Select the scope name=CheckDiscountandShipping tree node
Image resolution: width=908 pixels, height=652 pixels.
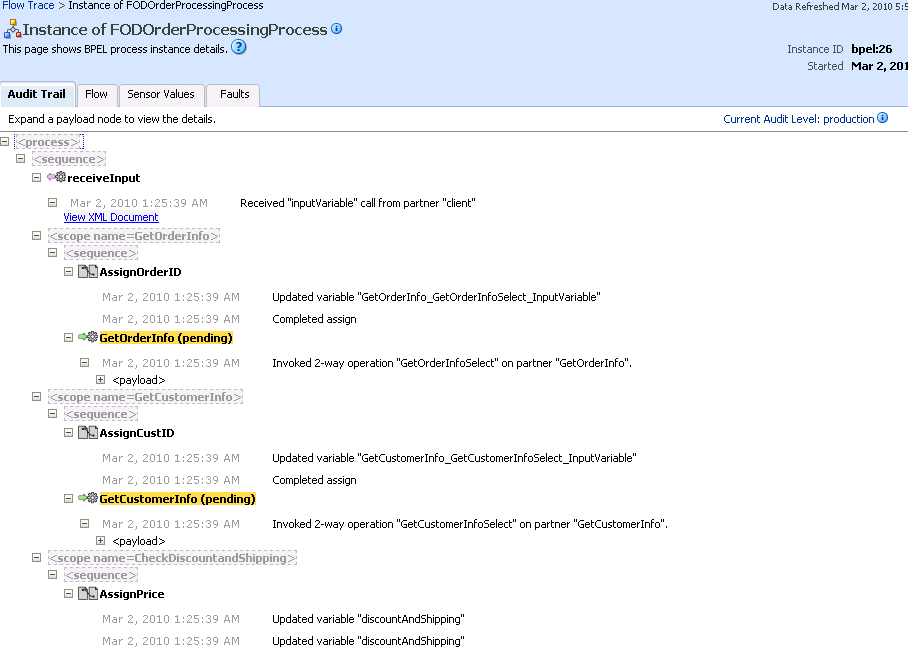172,557
